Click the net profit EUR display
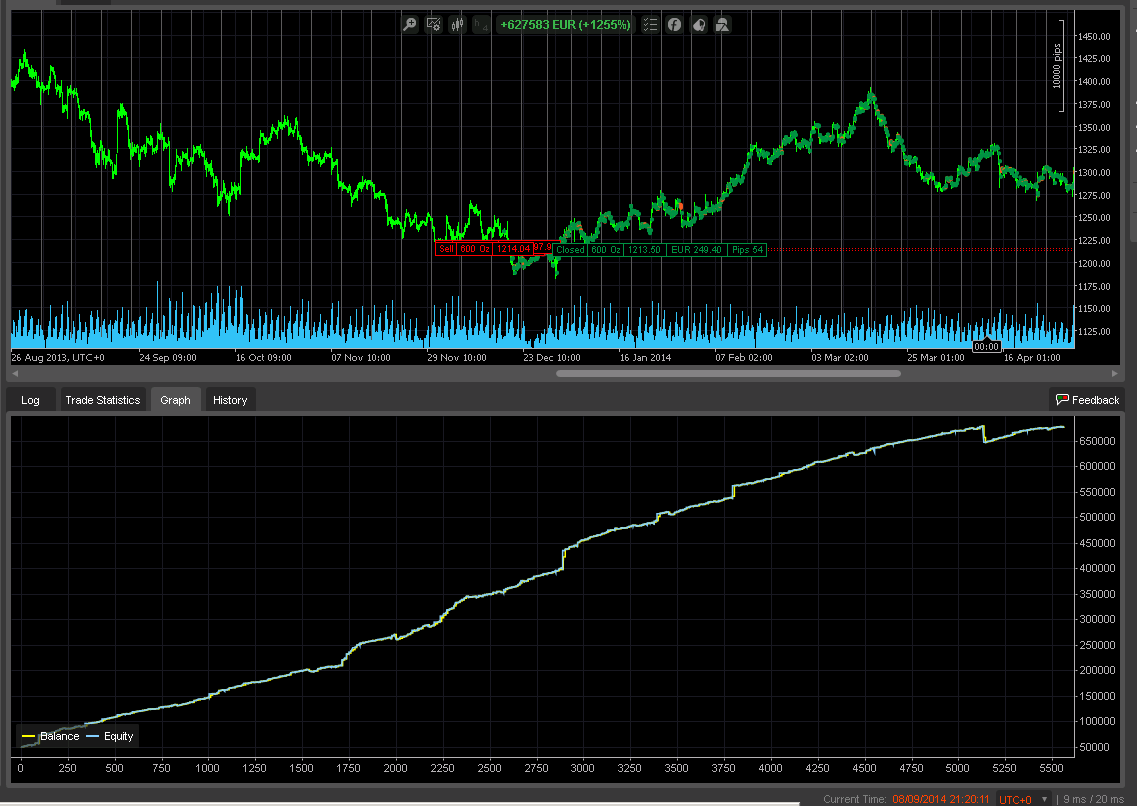The image size is (1137, 806). [x=565, y=25]
